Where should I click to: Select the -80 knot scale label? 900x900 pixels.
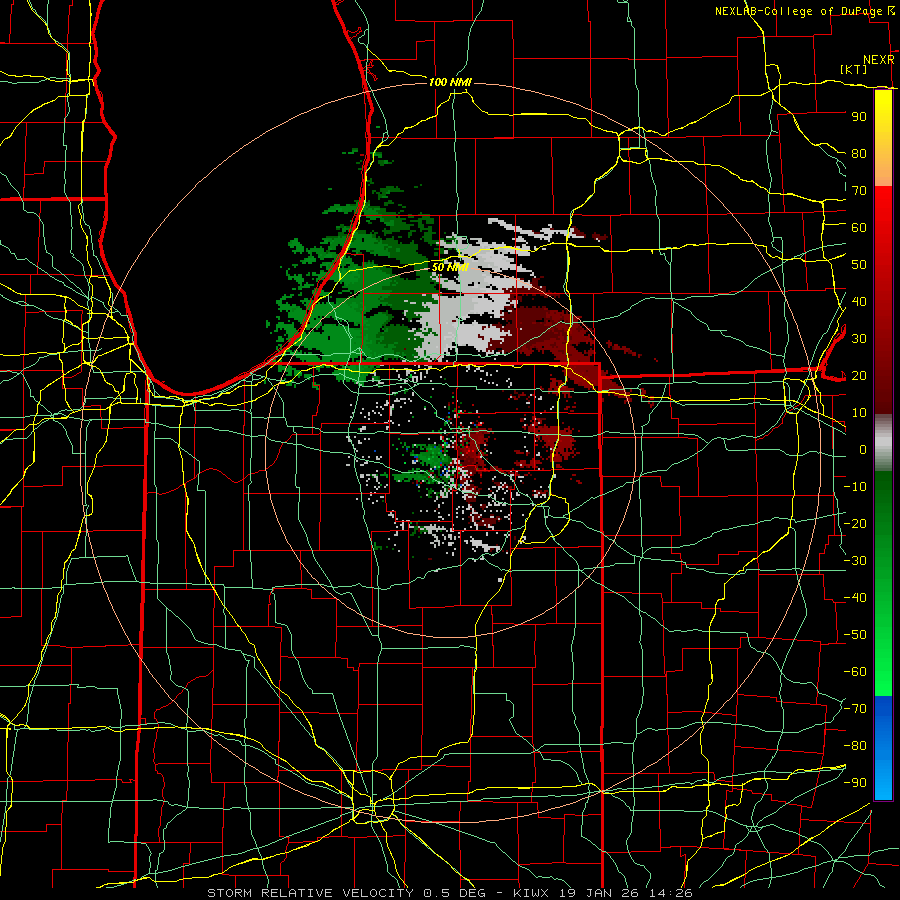[855, 746]
